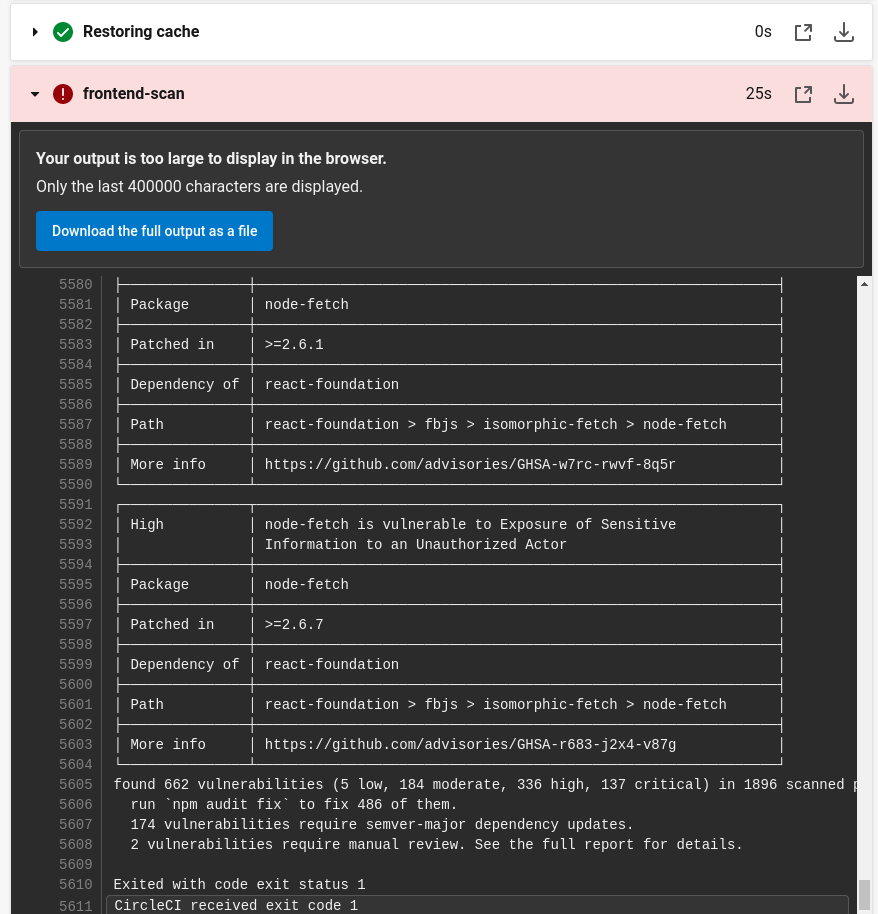Click line number 5611
Screen dimensions: 878x914
[76, 906]
